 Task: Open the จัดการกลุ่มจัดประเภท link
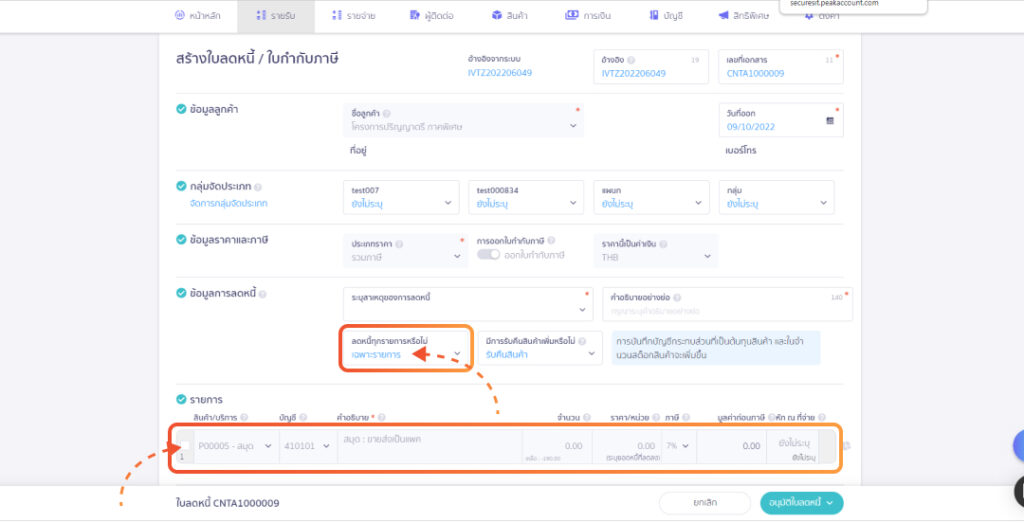pyautogui.click(x=228, y=203)
